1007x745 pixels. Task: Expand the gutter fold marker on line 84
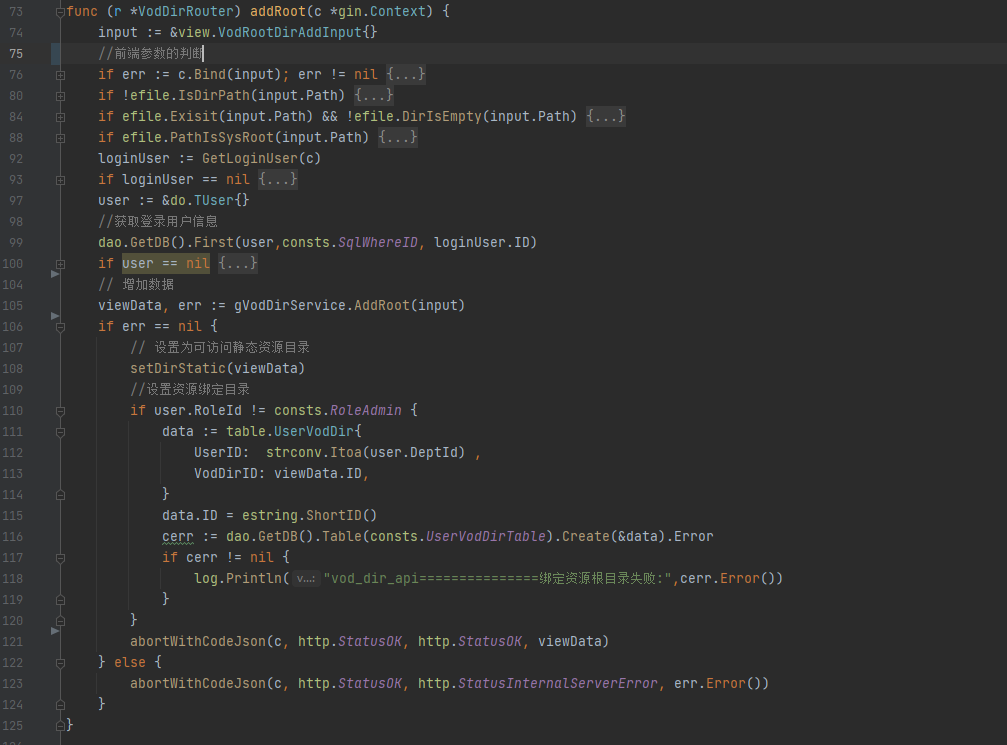click(x=60, y=117)
